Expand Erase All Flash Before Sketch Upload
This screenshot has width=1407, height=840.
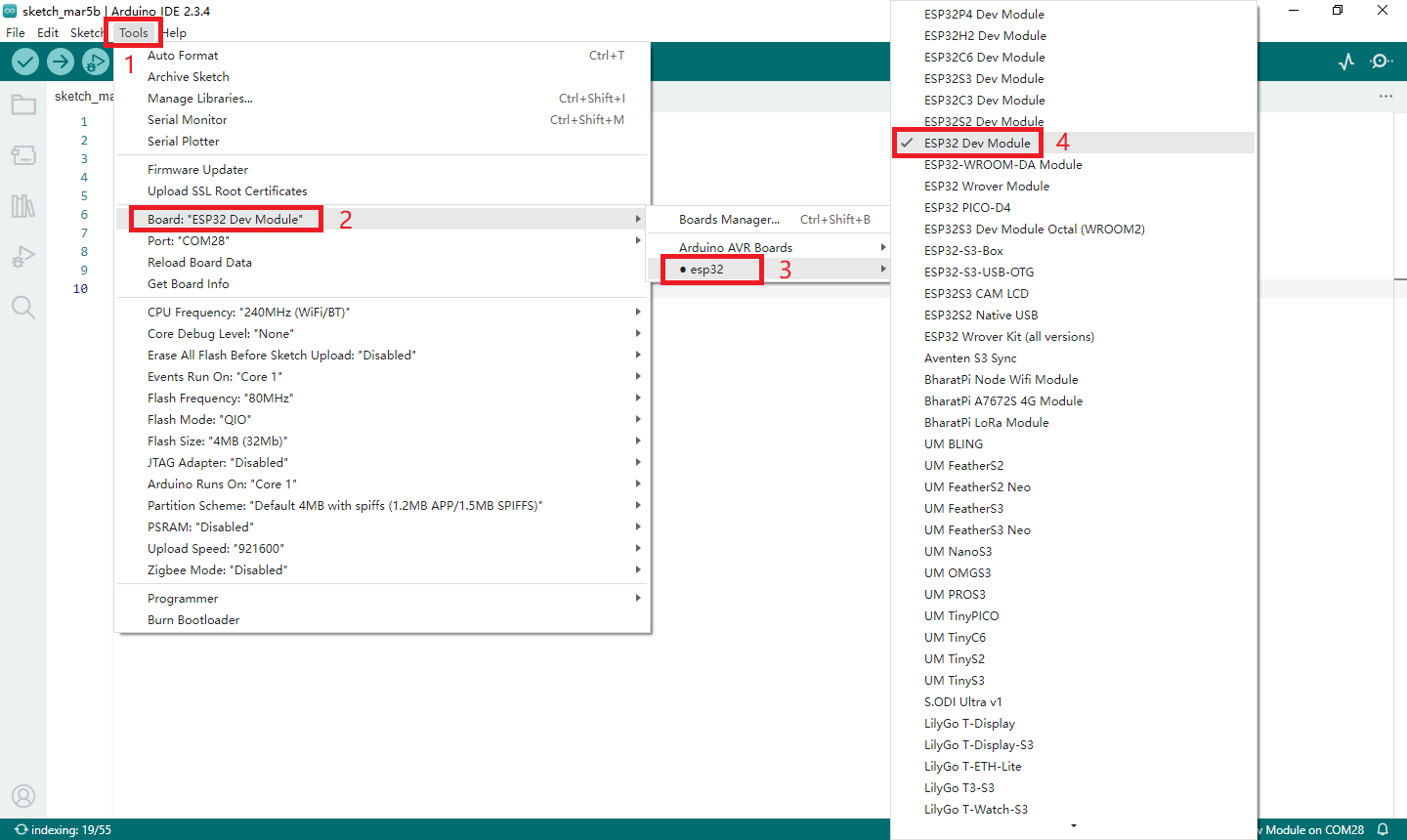click(383, 356)
